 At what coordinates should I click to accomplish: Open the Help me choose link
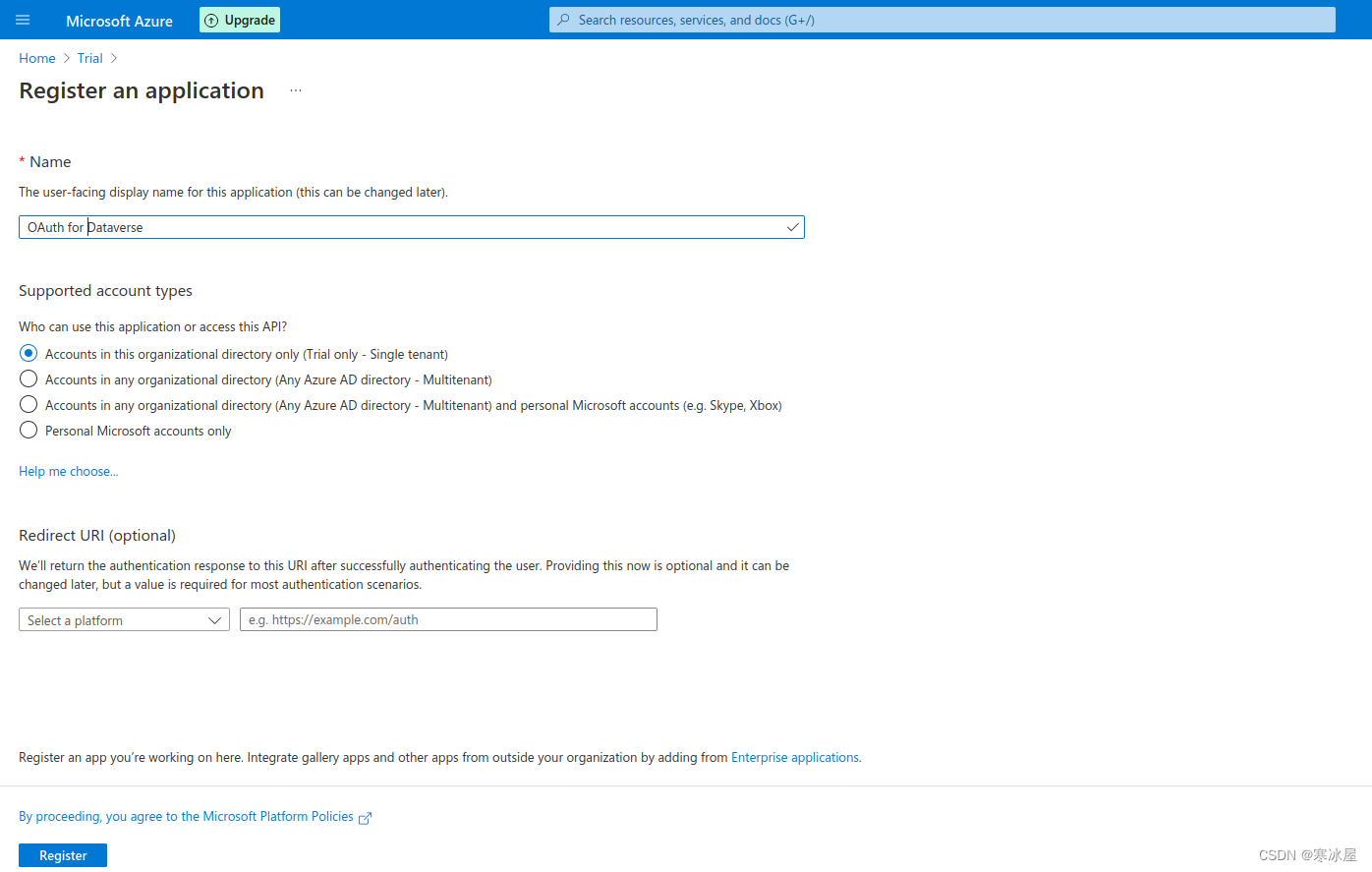click(69, 471)
